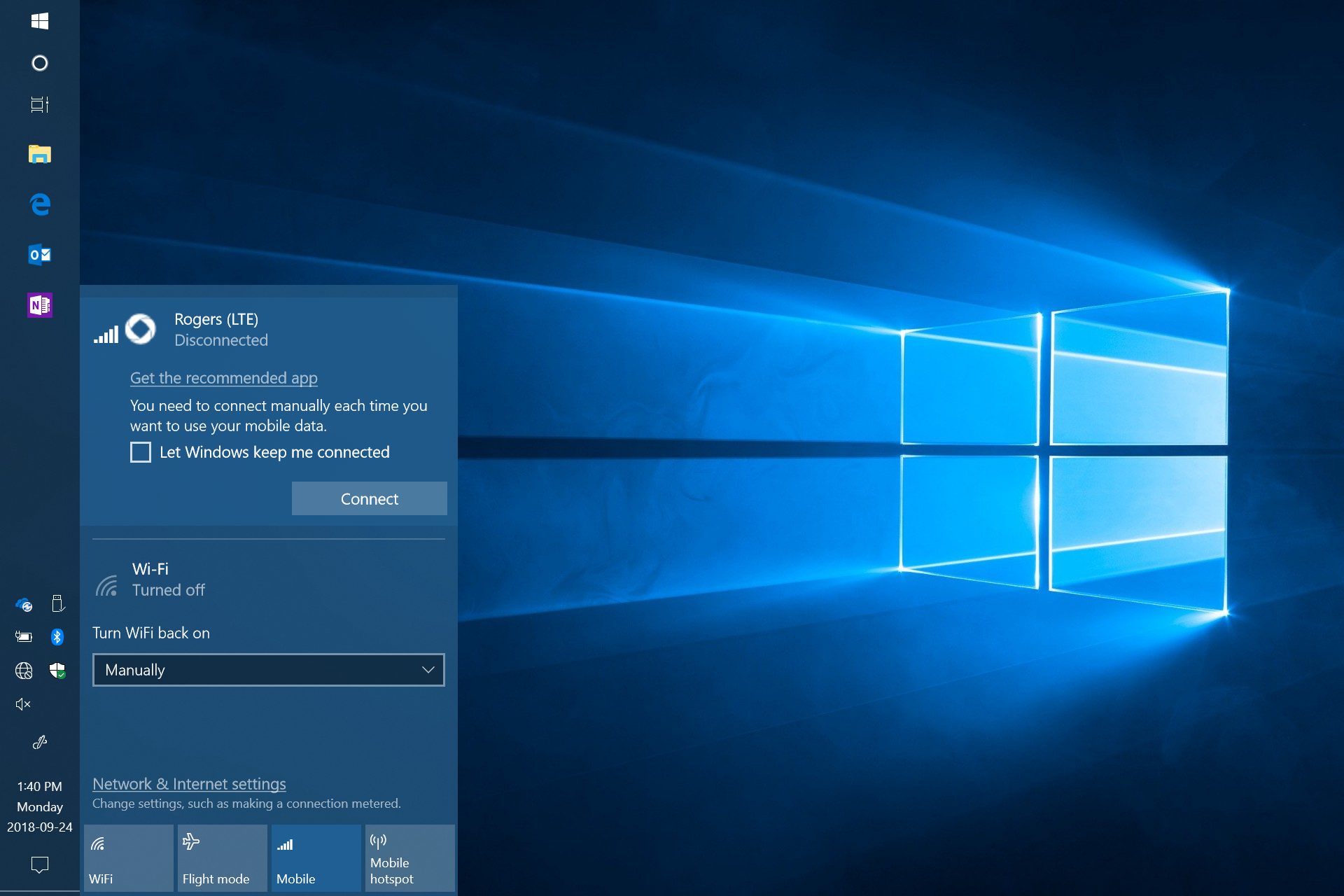Open Windows Defender shield icon
The height and width of the screenshot is (896, 1344).
(57, 671)
